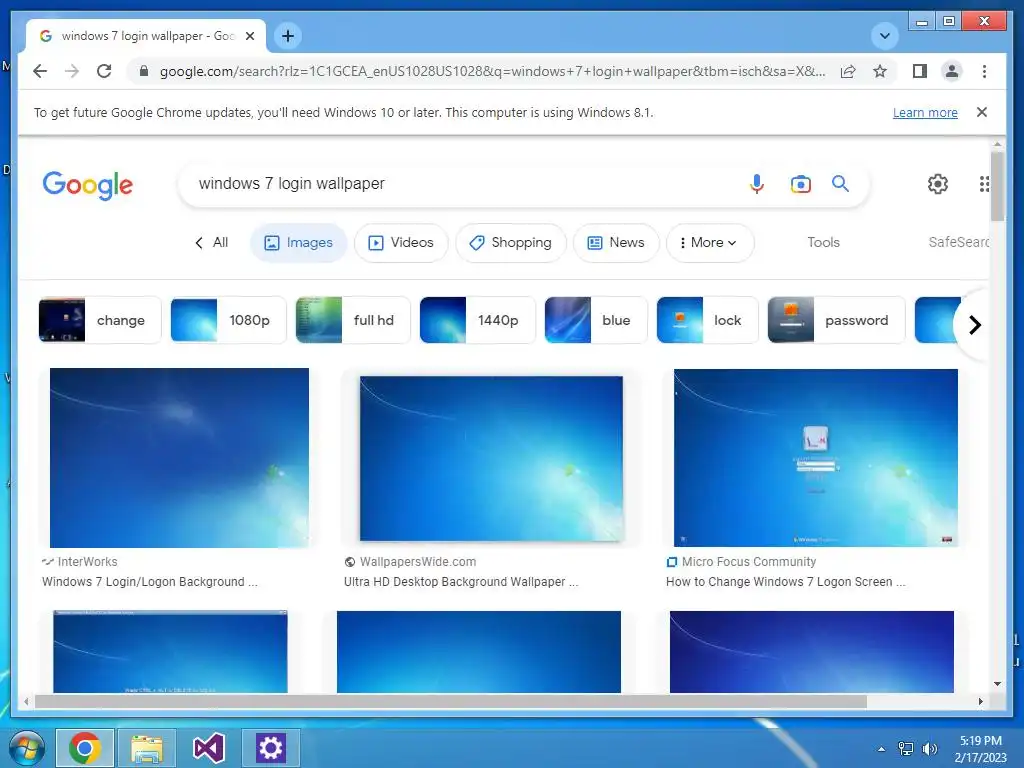Open Chrome three-dot menu
This screenshot has height=768, width=1024.
[x=984, y=71]
